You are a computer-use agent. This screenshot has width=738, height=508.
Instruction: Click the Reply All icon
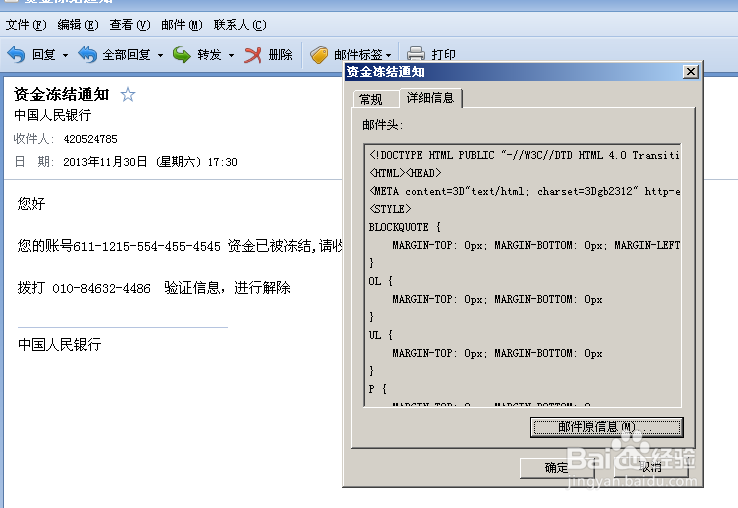point(87,55)
